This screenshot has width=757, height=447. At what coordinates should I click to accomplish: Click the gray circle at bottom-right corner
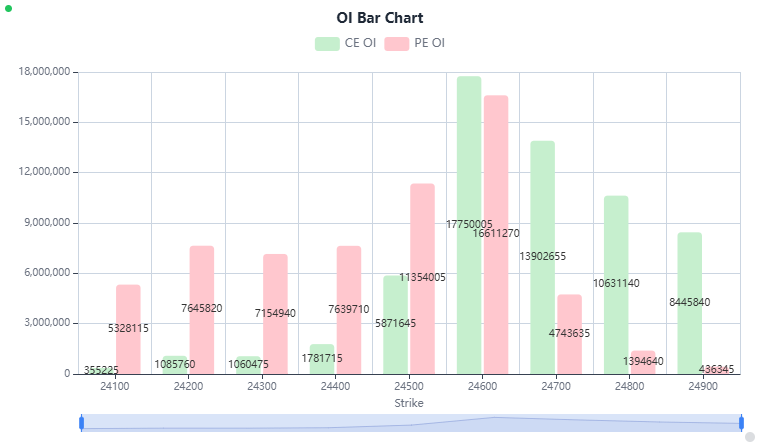pyautogui.click(x=750, y=437)
